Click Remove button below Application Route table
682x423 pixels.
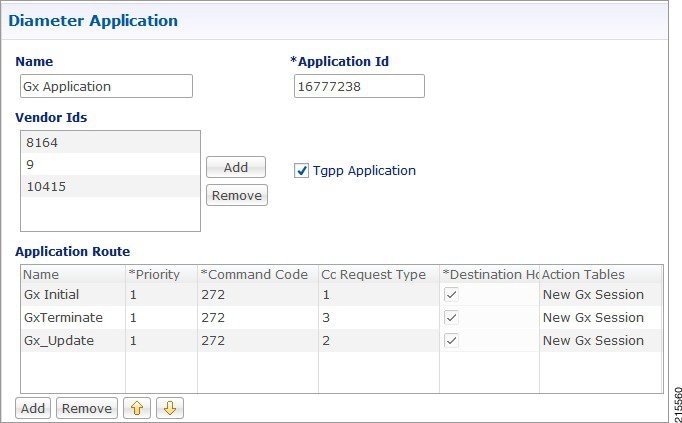[x=87, y=408]
